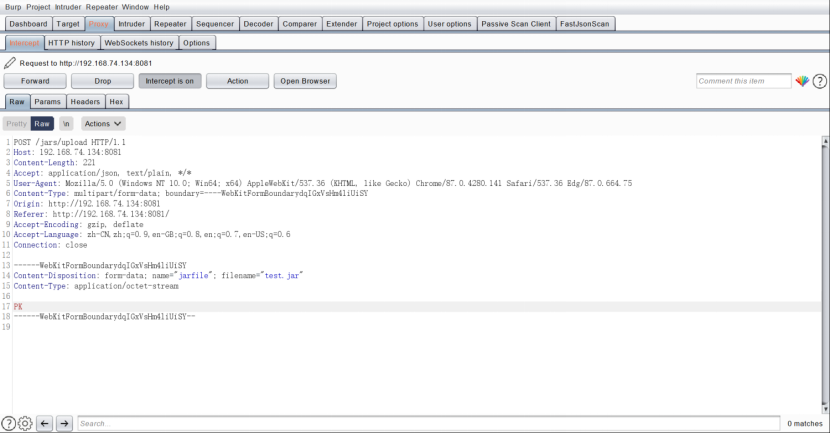Switch to the Repeater tab
The height and width of the screenshot is (433, 830).
tap(170, 24)
